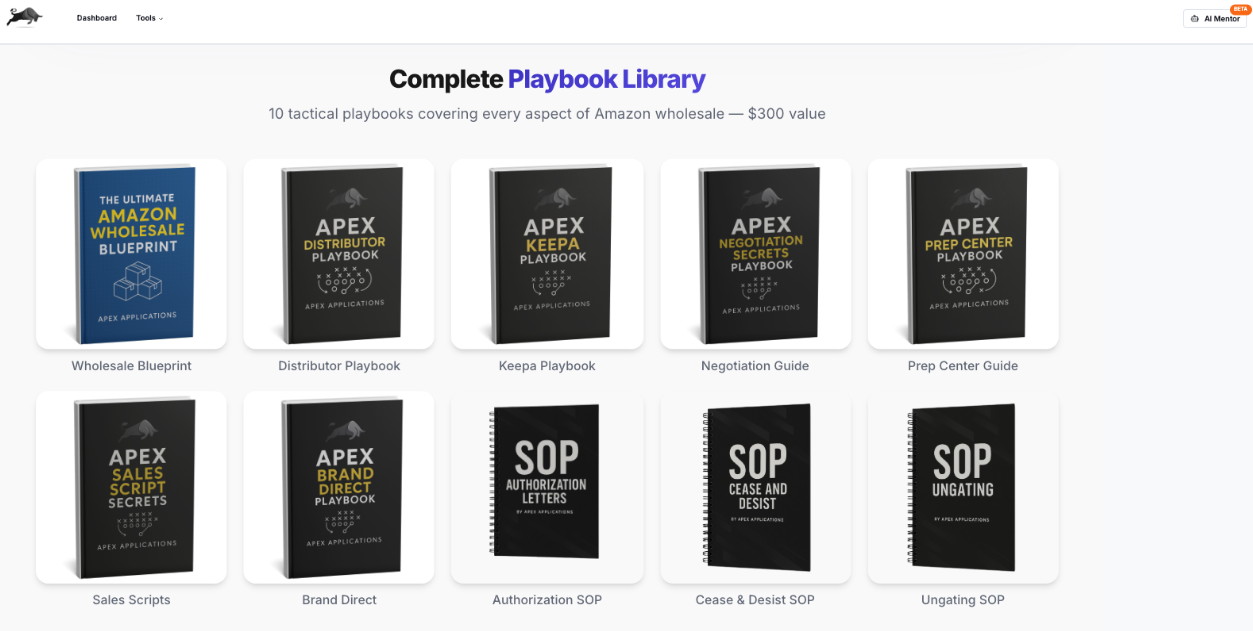This screenshot has height=631, width=1253.
Task: Click the robot icon beside AI Mentor
Action: 1195,19
